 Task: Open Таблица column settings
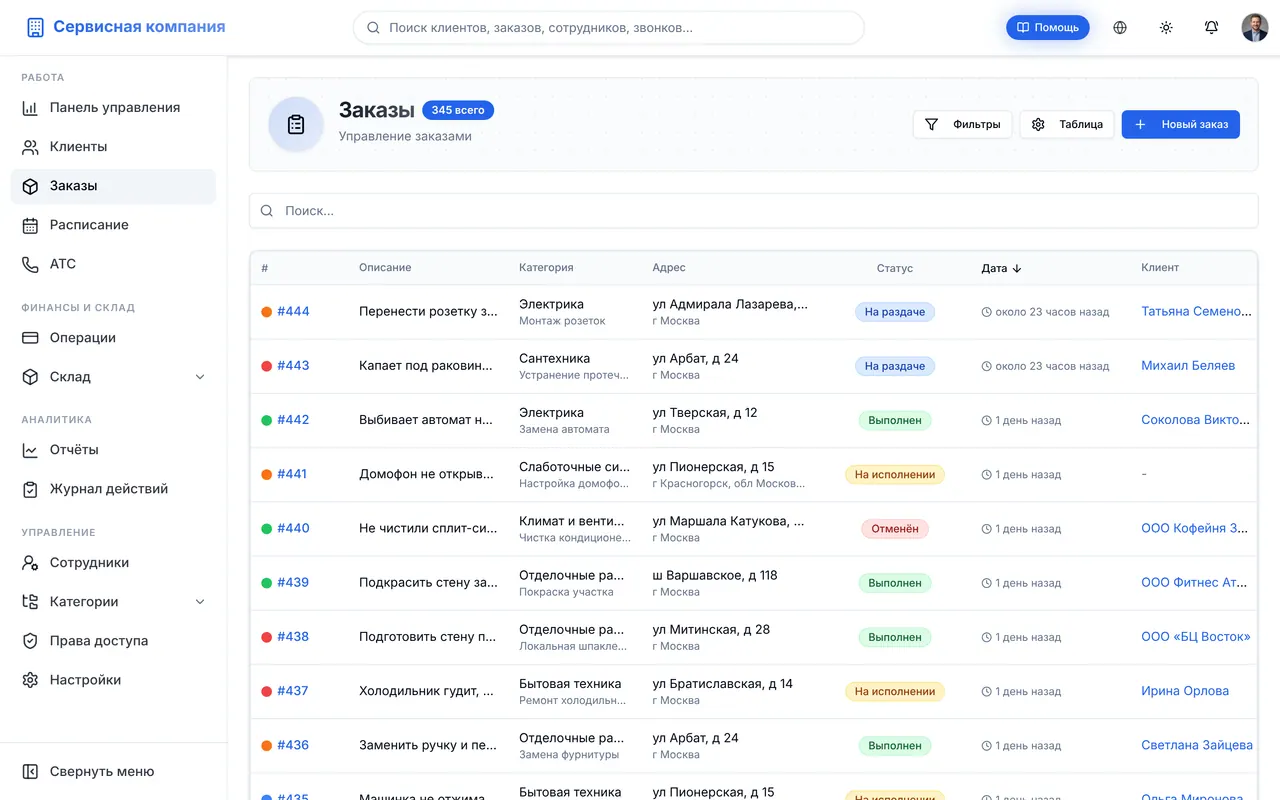(1067, 125)
